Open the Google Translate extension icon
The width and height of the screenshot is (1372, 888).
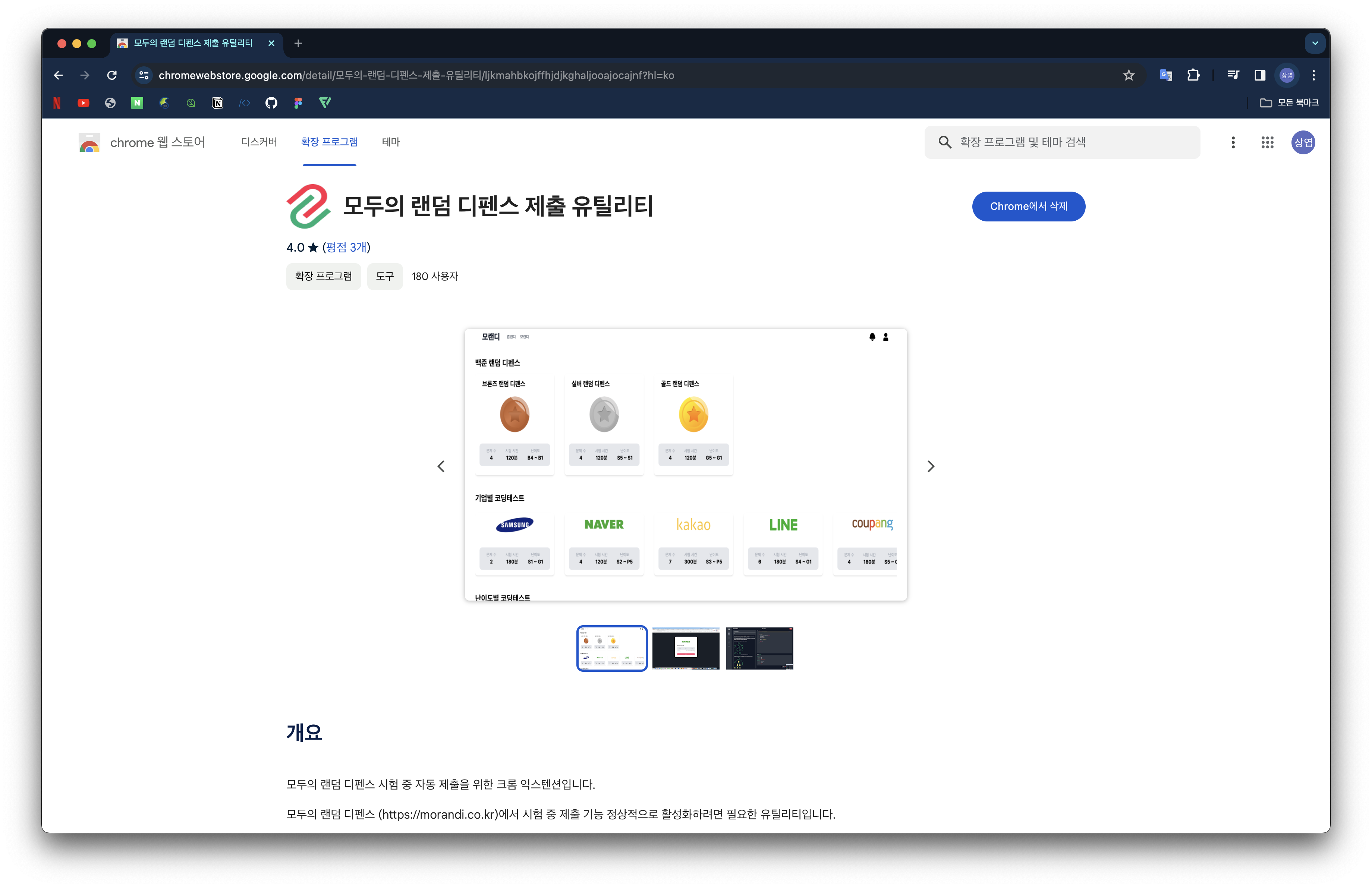coord(1165,75)
